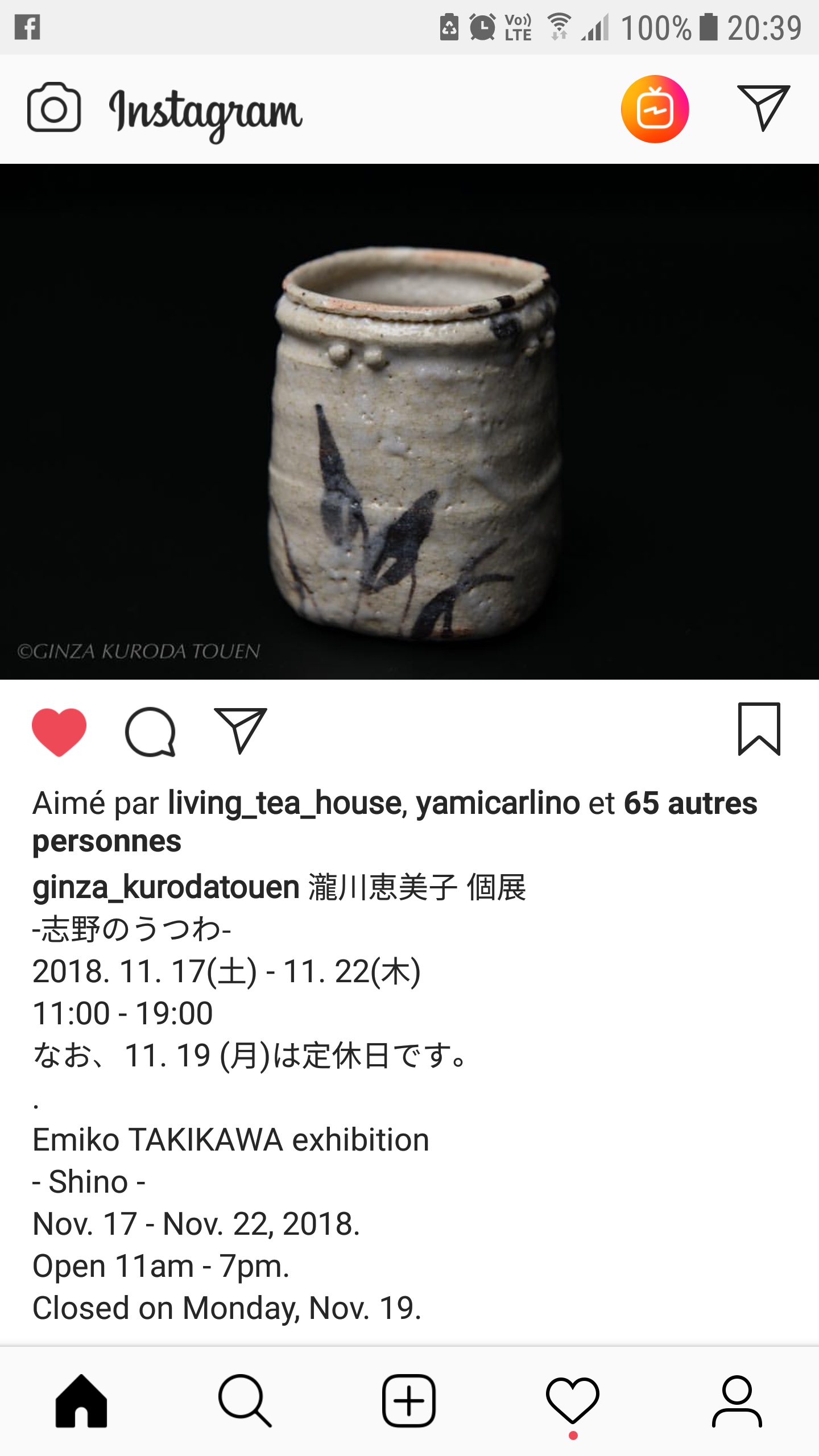Save post with bookmark icon

(759, 729)
